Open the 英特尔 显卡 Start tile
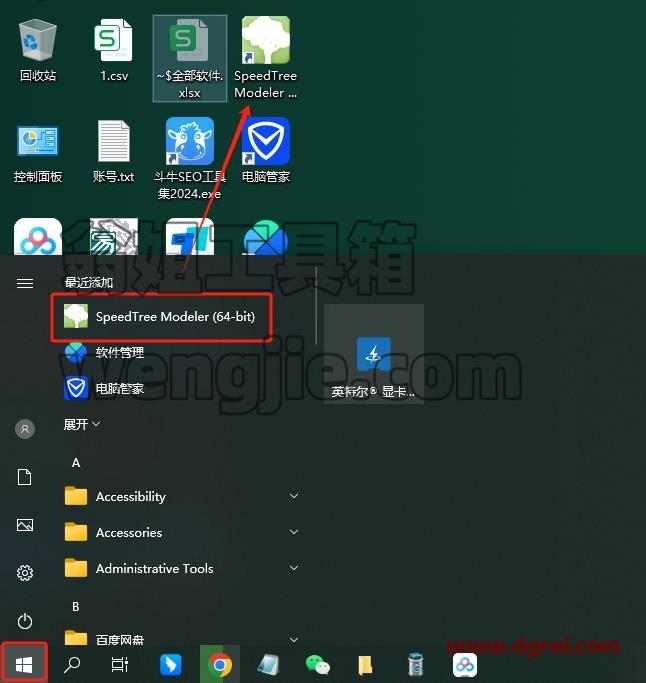The image size is (646, 683). pyautogui.click(x=374, y=354)
